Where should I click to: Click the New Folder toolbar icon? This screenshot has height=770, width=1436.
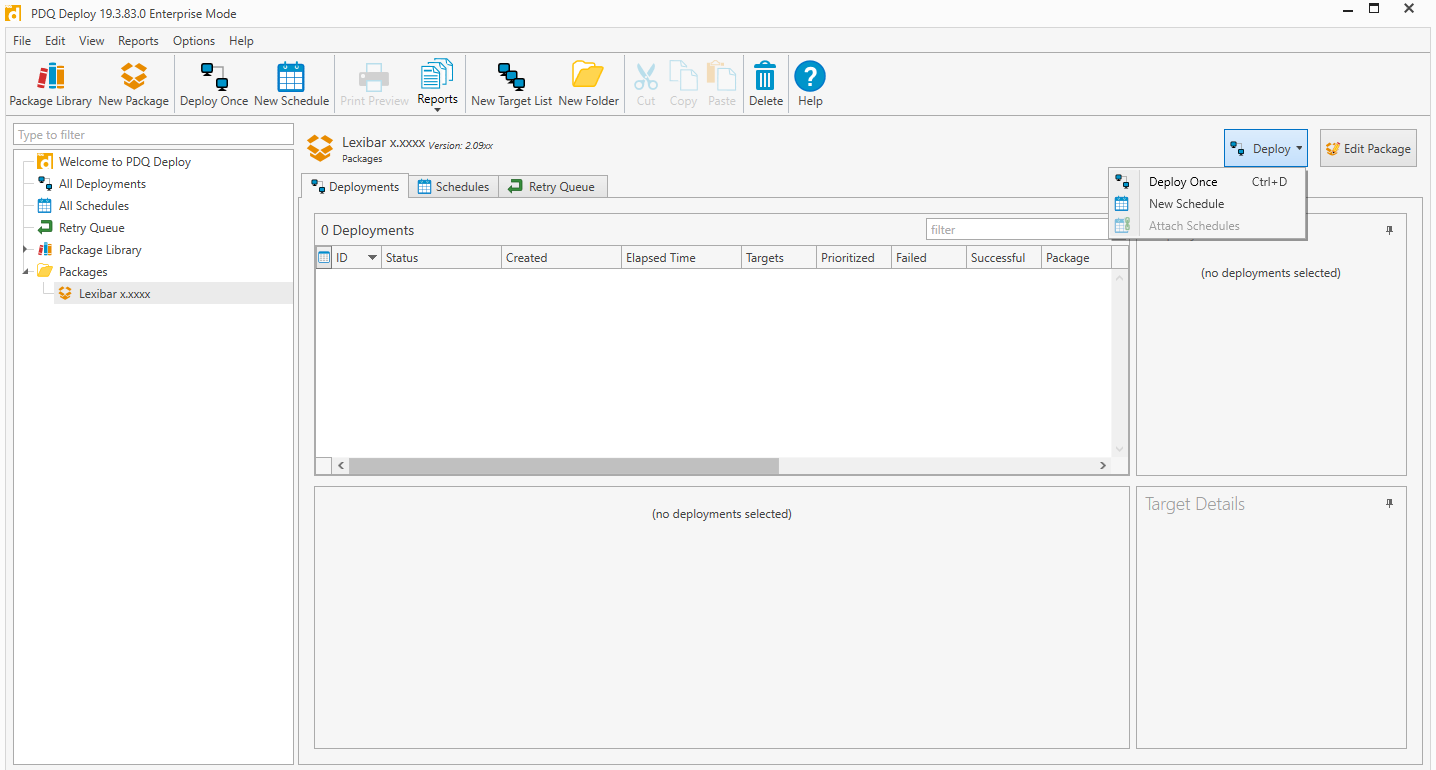tap(588, 84)
